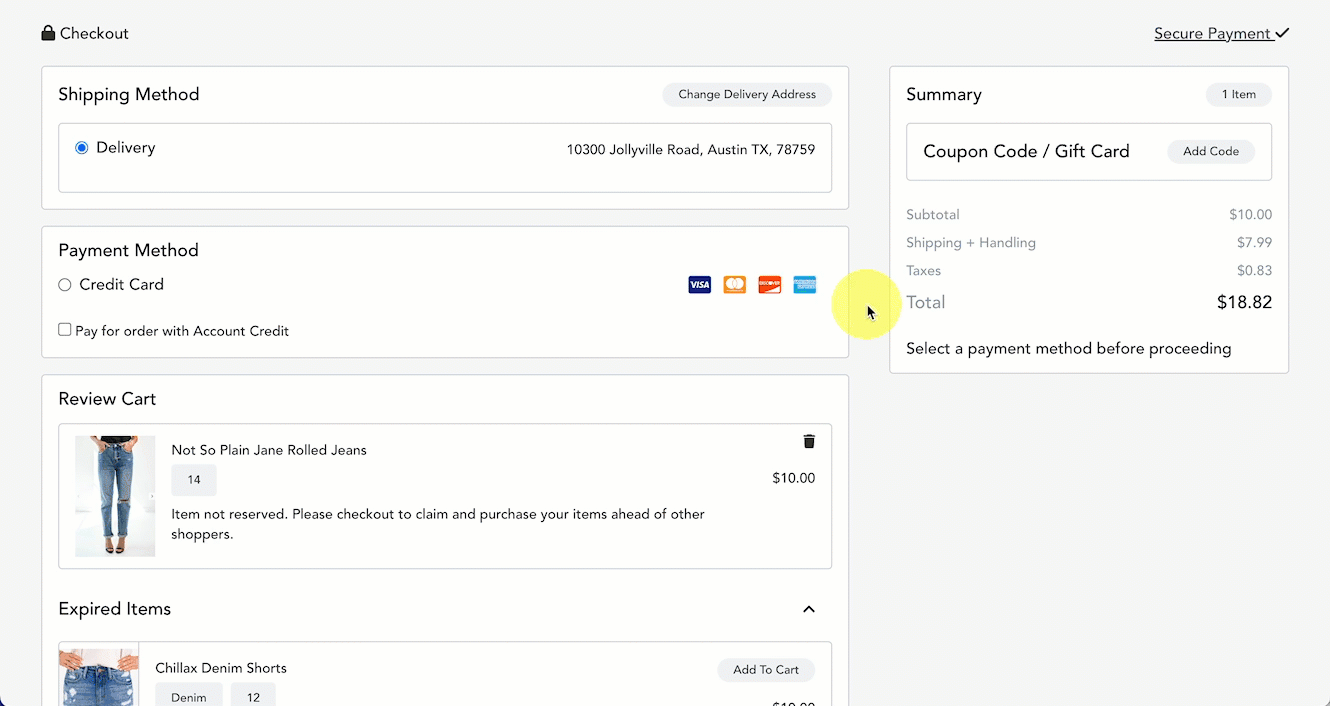Select the Delivery radio button

(82, 148)
